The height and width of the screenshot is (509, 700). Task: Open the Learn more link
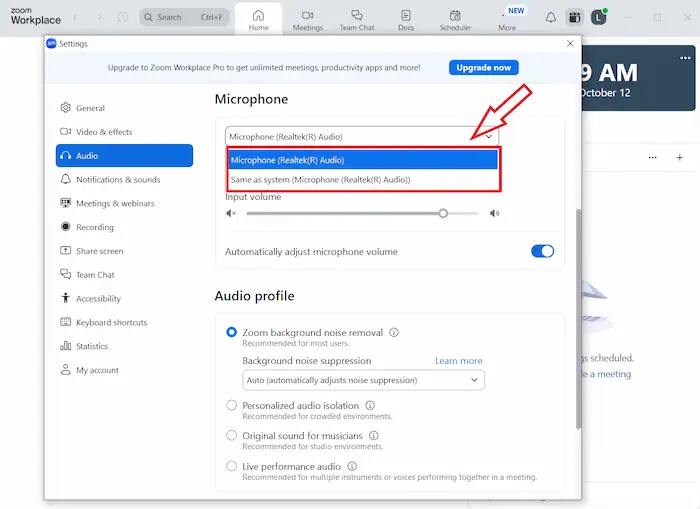click(458, 361)
